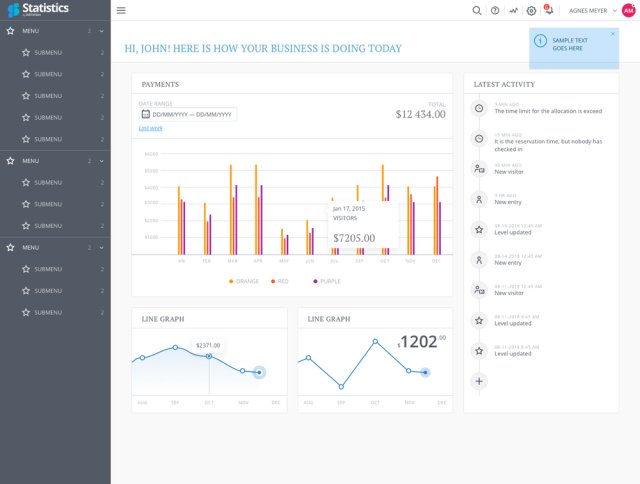Open the notifications bell with red badge

(549, 10)
